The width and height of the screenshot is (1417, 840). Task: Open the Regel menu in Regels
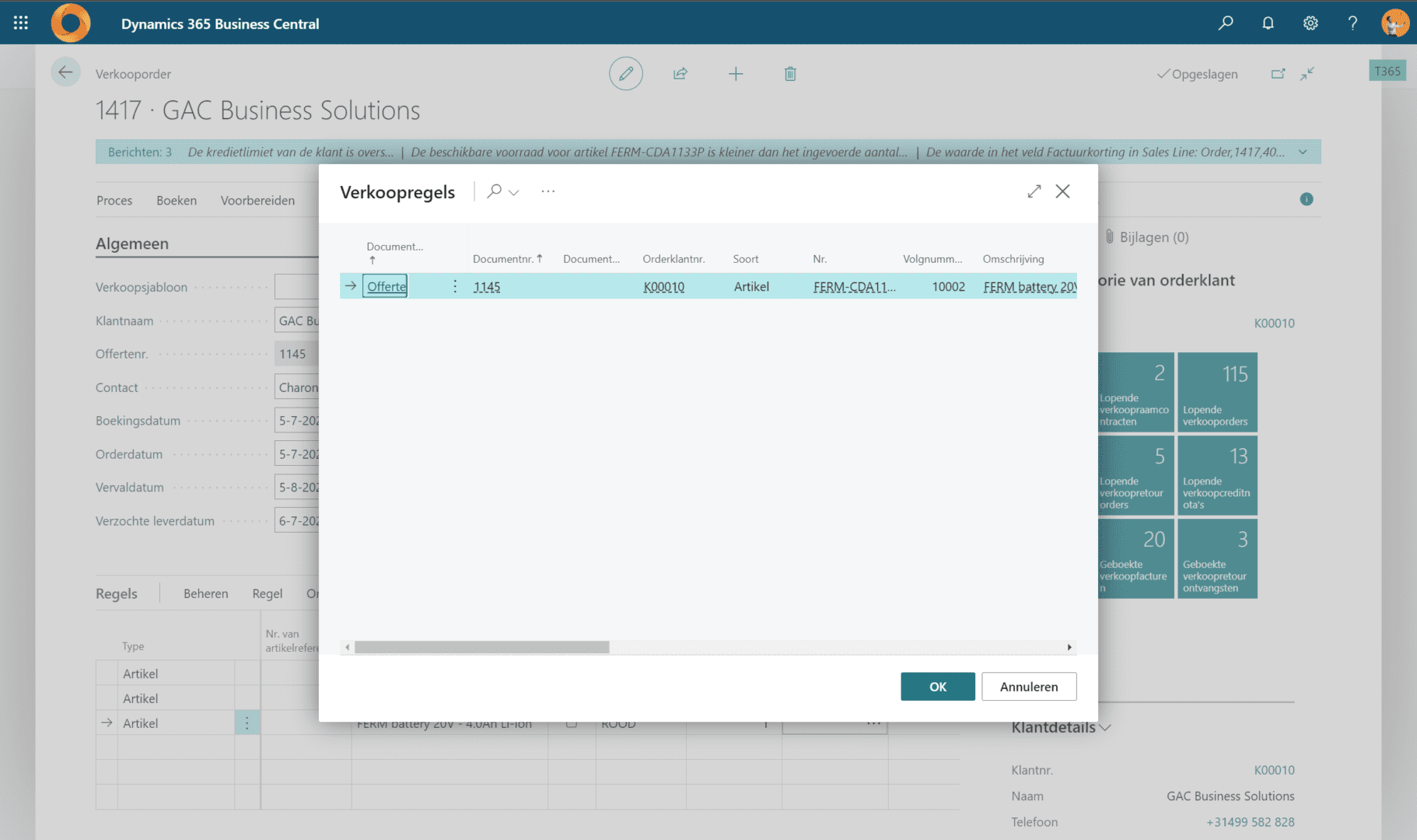point(268,593)
